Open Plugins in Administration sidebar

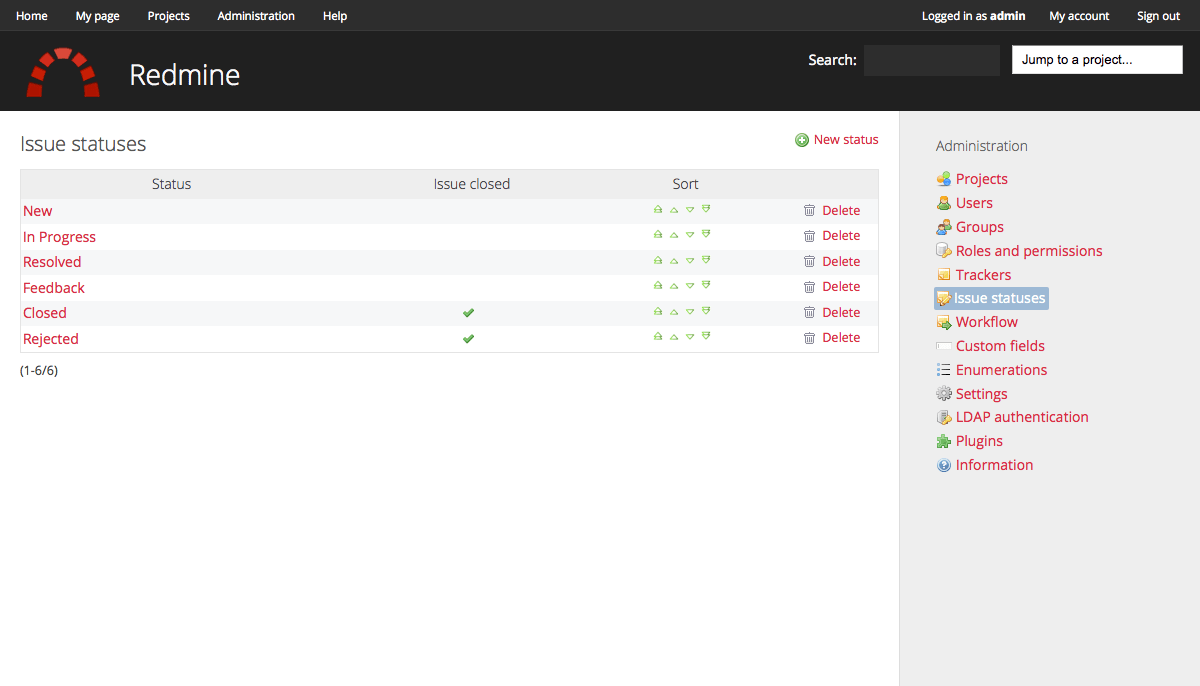coord(970,441)
